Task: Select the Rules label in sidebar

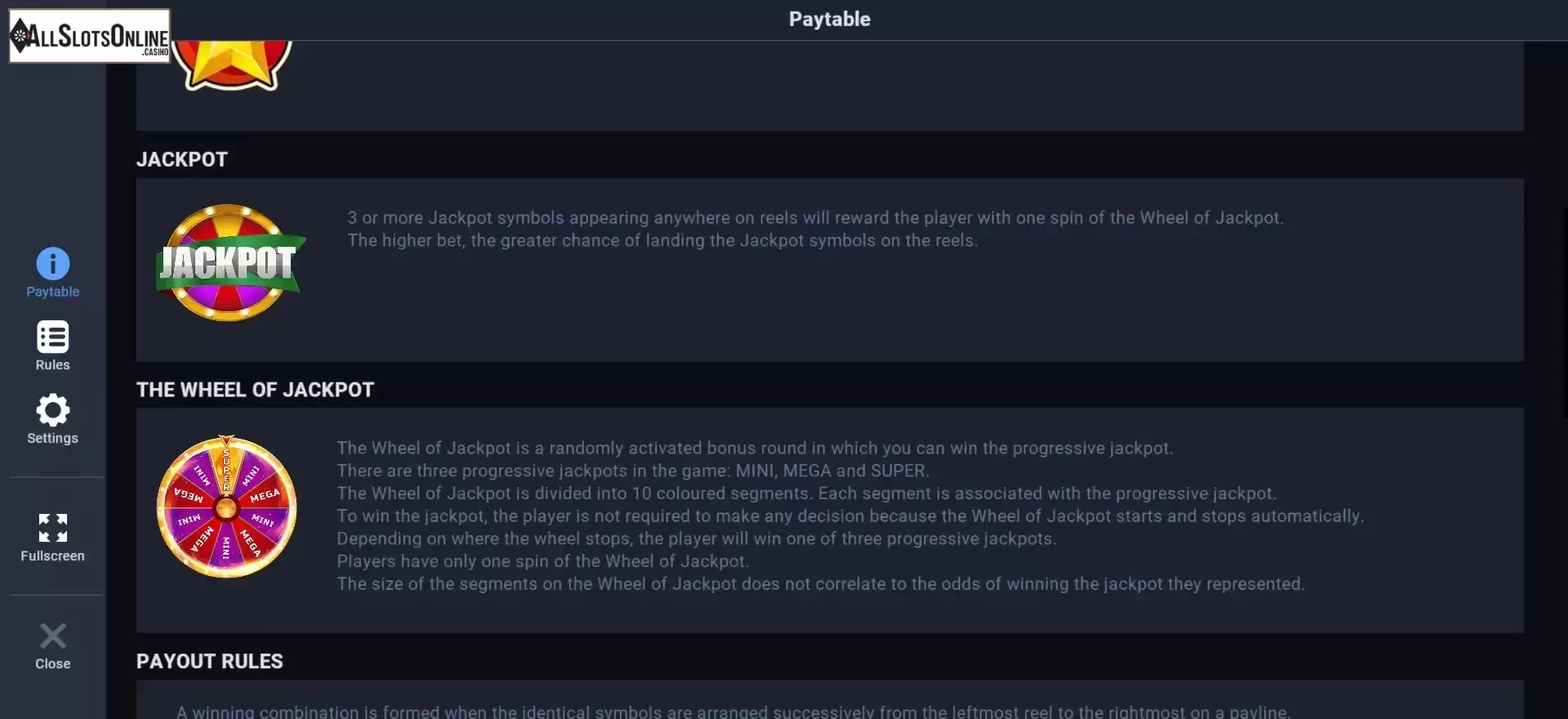Action: pyautogui.click(x=53, y=365)
